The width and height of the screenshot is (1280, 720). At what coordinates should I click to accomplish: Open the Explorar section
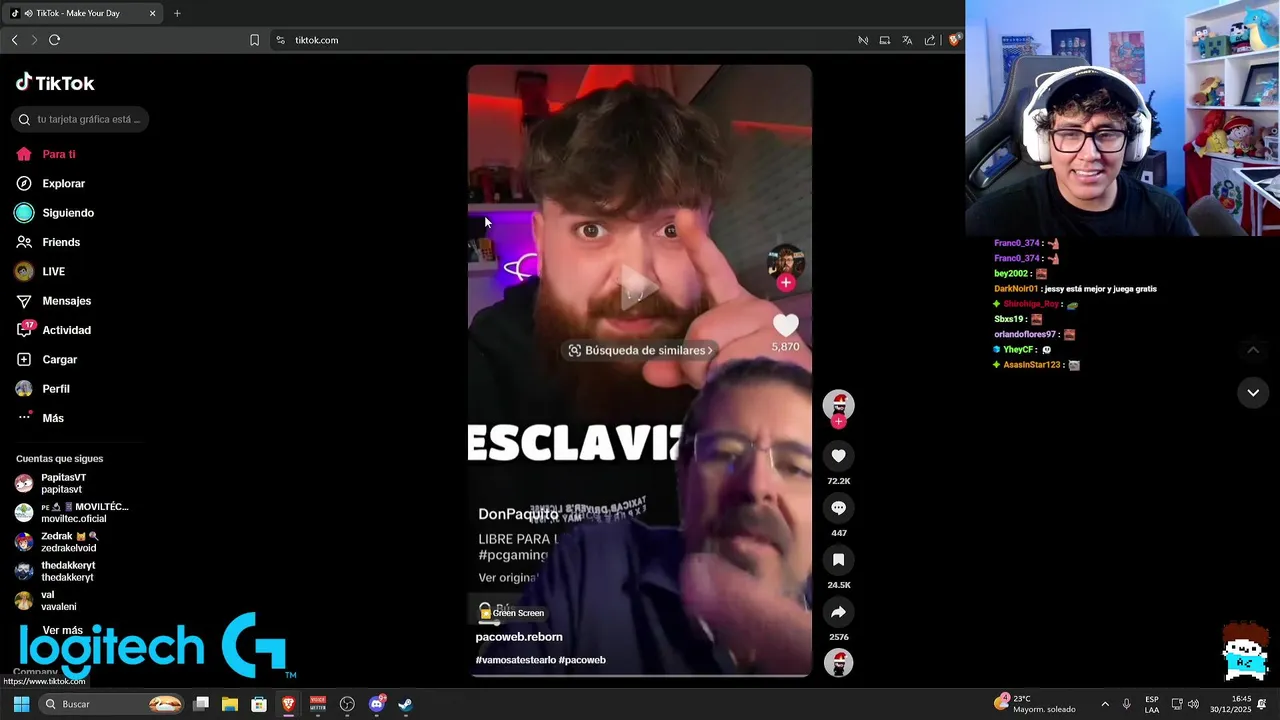pyautogui.click(x=51, y=183)
